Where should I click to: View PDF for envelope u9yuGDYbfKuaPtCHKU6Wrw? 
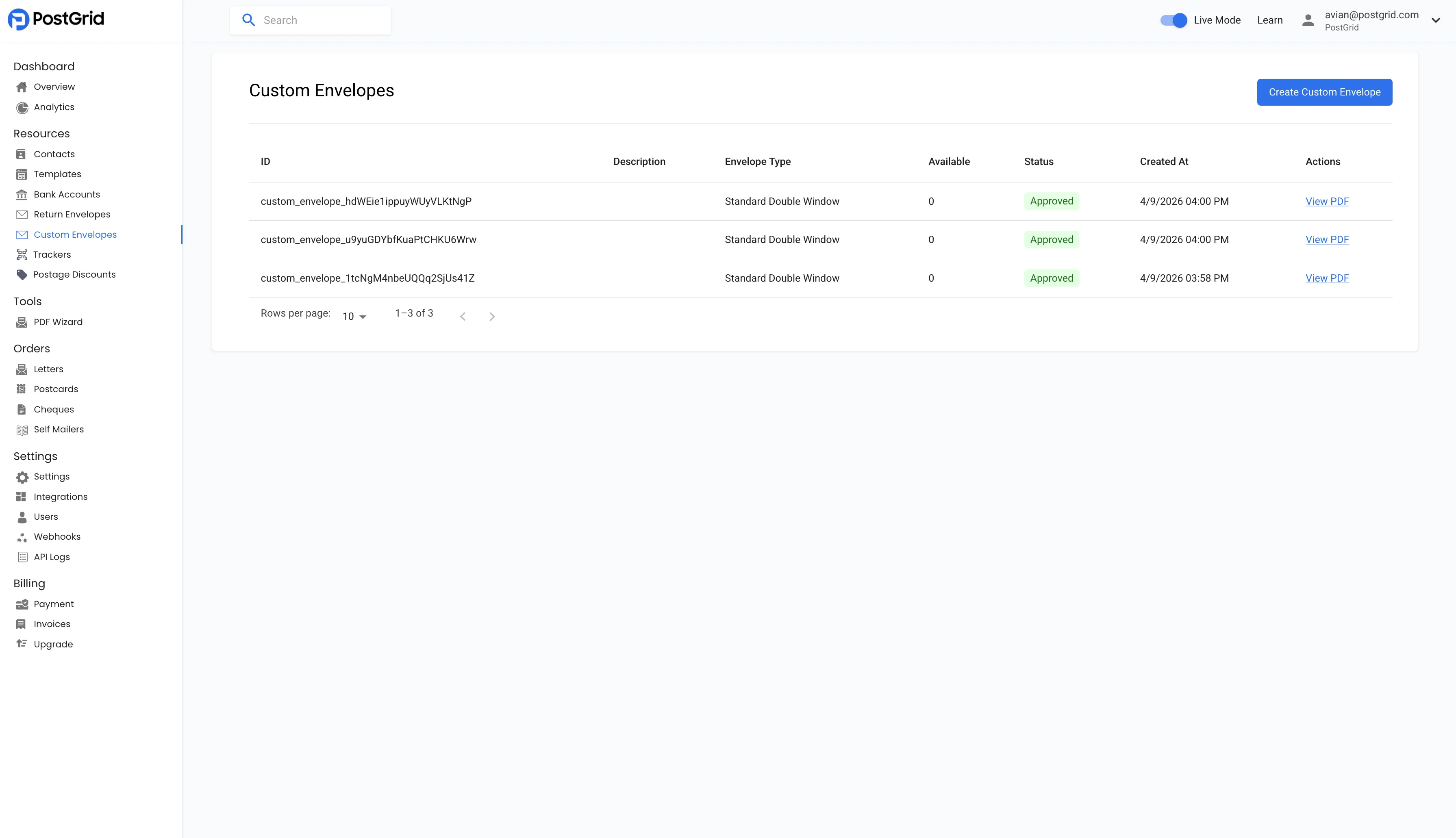(1327, 240)
